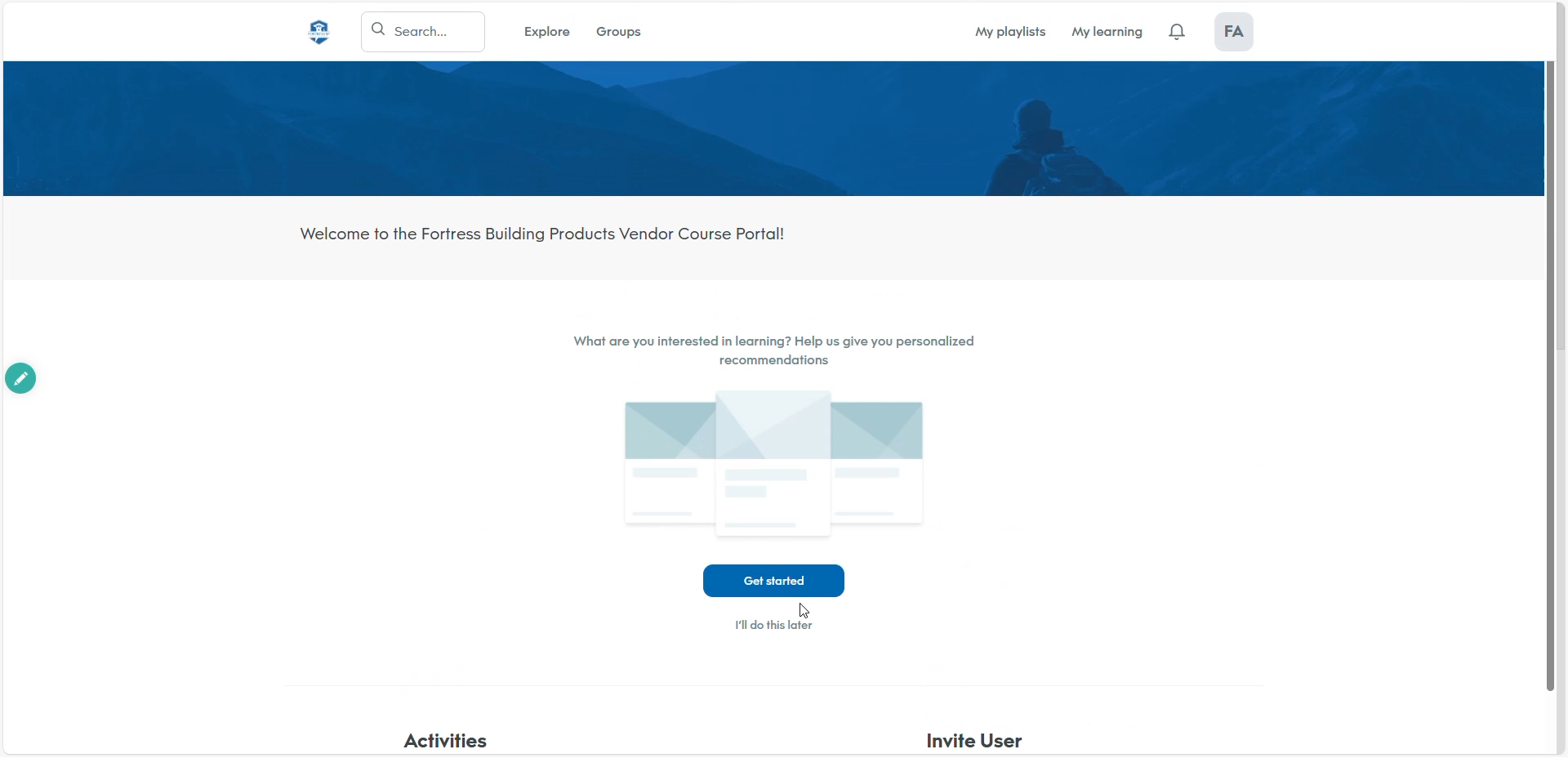Click the magnifying glass search icon

pyautogui.click(x=378, y=30)
